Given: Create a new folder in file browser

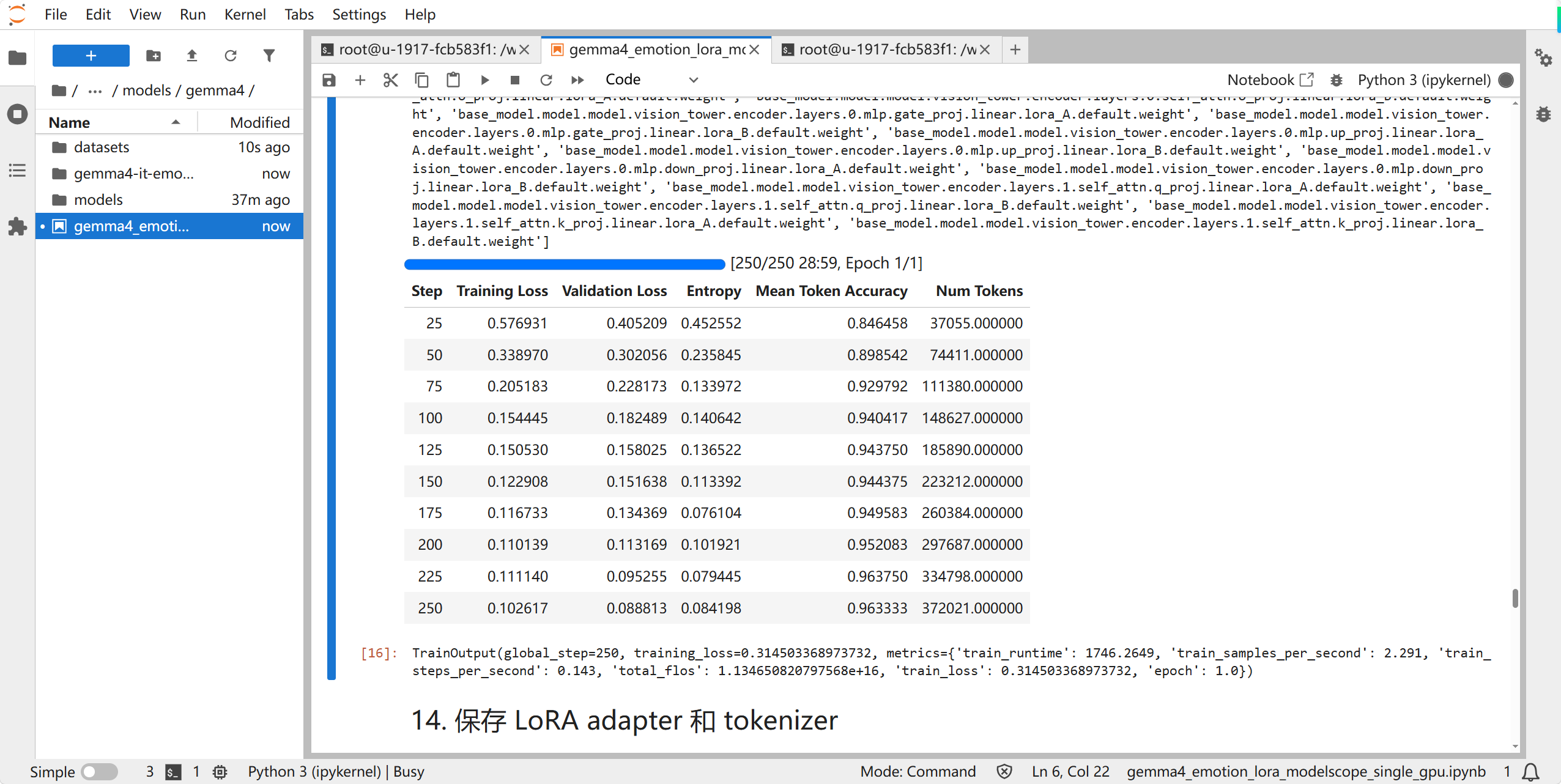Looking at the screenshot, I should (154, 56).
